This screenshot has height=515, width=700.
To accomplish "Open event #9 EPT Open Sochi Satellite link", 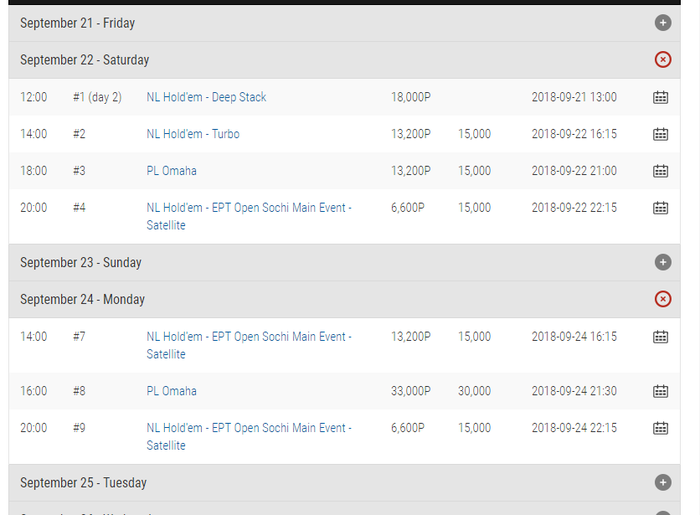I will 248,428.
